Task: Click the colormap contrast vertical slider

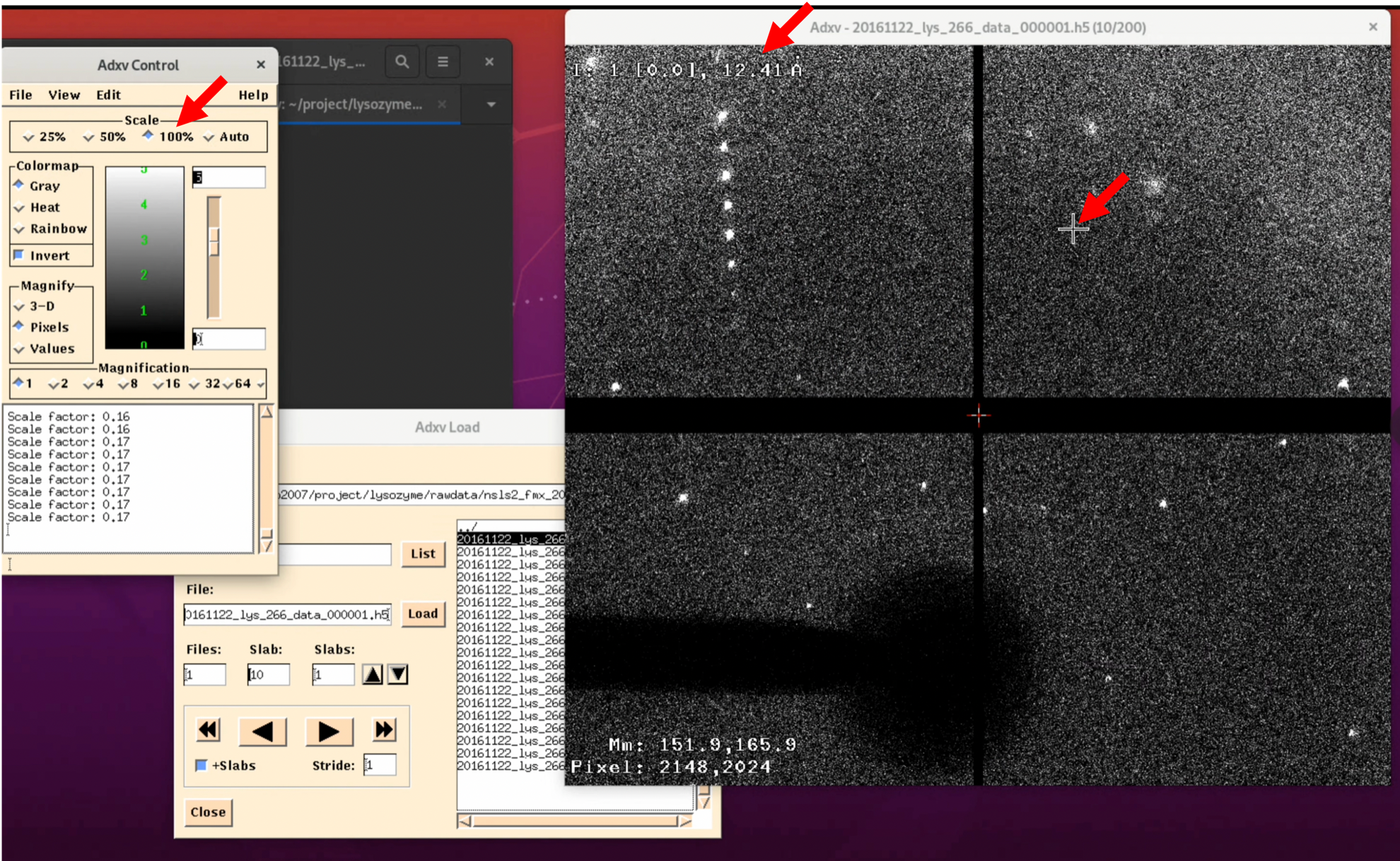Action: tap(214, 242)
